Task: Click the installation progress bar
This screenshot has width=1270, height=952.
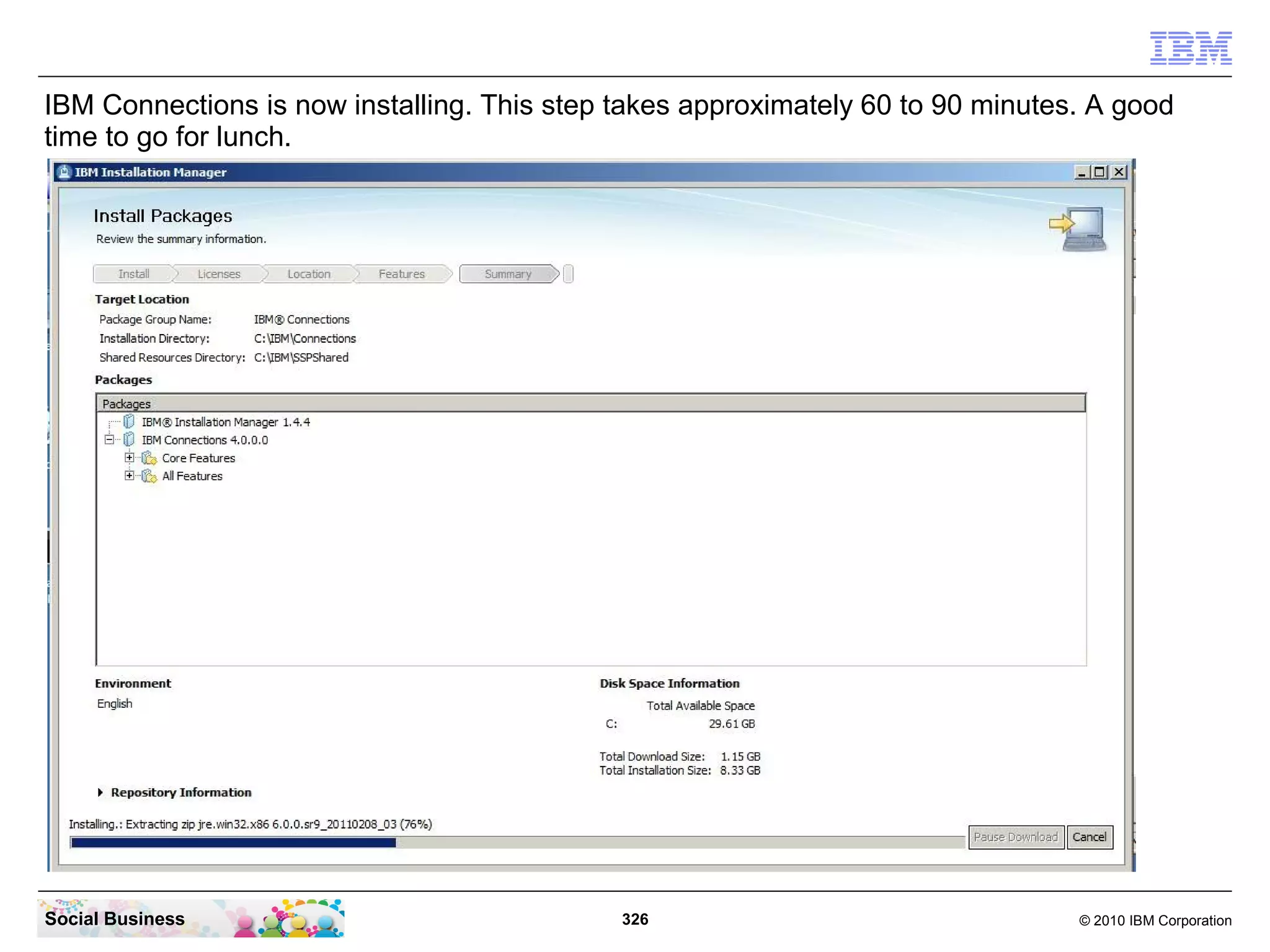Action: coord(517,842)
